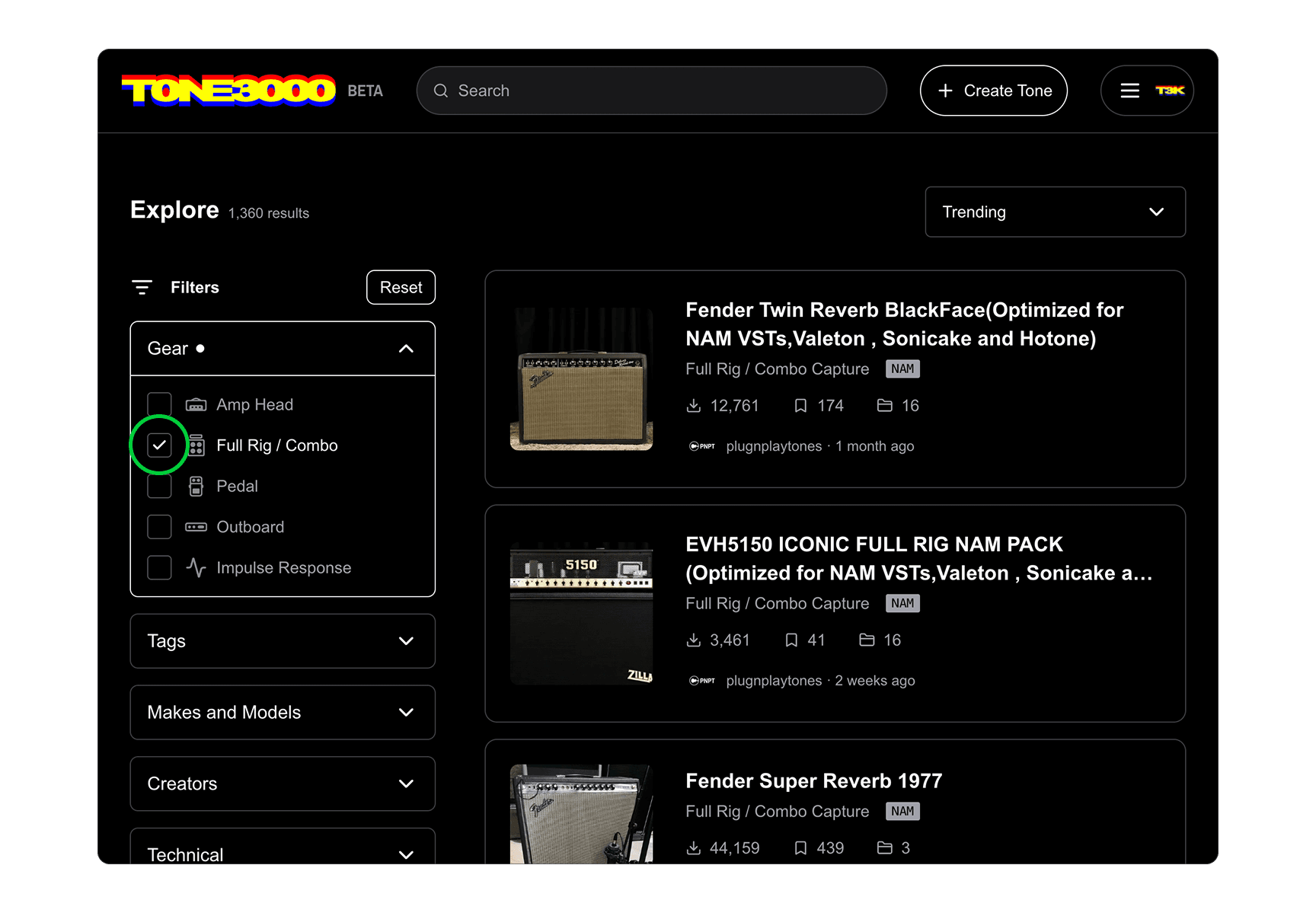1316x913 pixels.
Task: Click the filters funnel icon
Action: tap(142, 287)
